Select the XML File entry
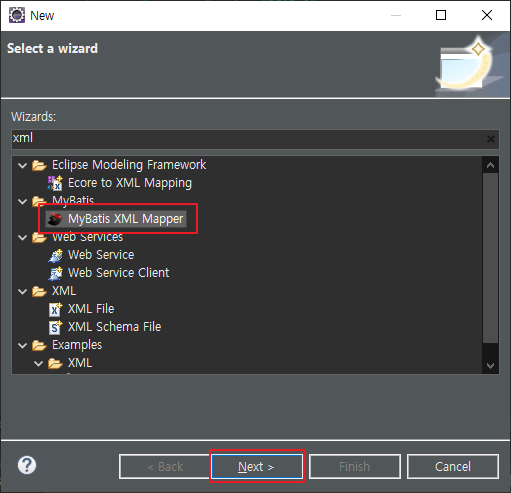The image size is (511, 493). pyautogui.click(x=91, y=309)
